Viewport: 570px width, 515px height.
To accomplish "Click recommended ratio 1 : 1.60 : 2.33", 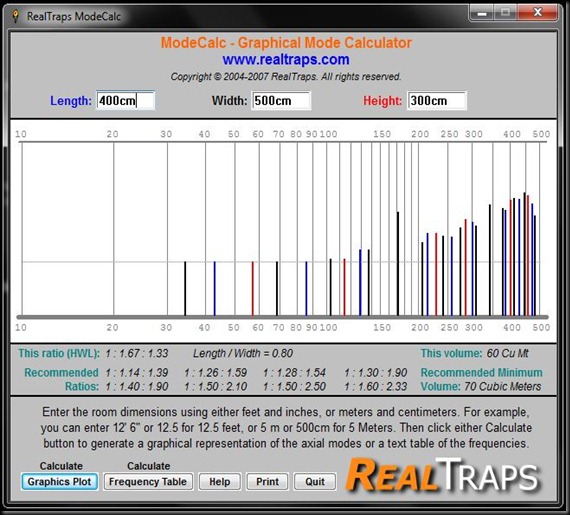I will coord(376,386).
